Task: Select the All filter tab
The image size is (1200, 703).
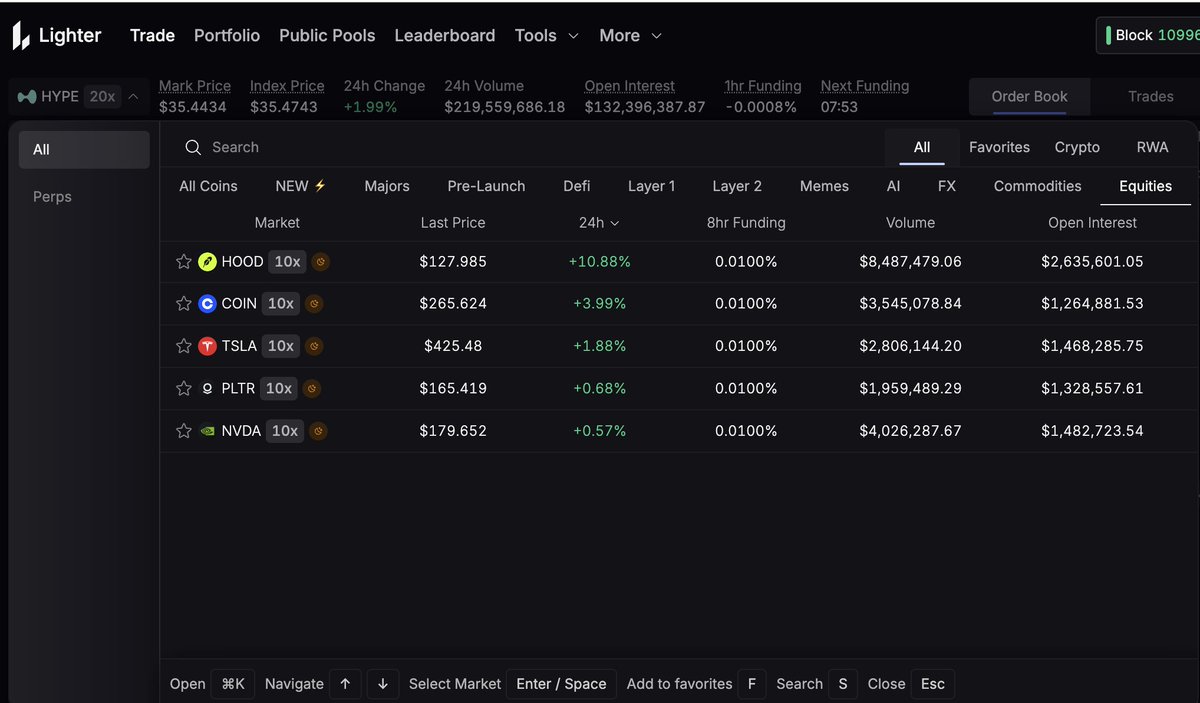Action: pyautogui.click(x=922, y=147)
